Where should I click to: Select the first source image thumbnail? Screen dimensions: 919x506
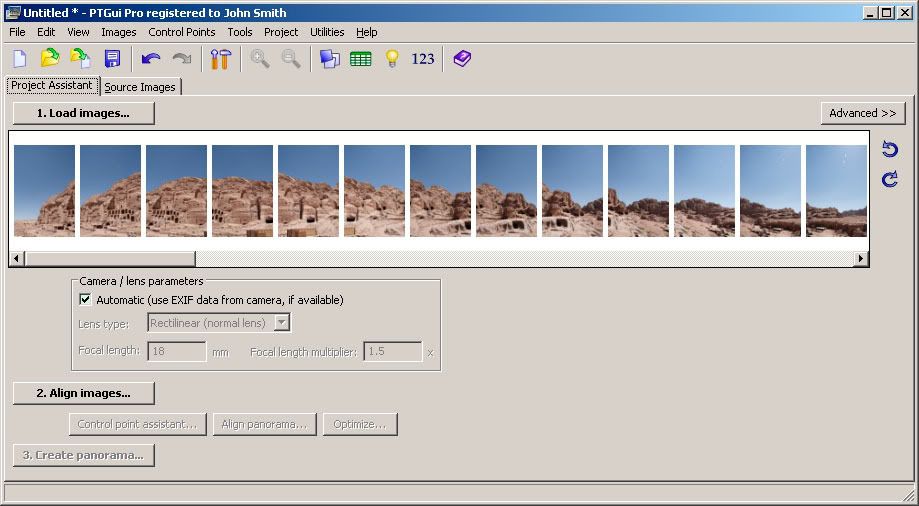(45, 191)
